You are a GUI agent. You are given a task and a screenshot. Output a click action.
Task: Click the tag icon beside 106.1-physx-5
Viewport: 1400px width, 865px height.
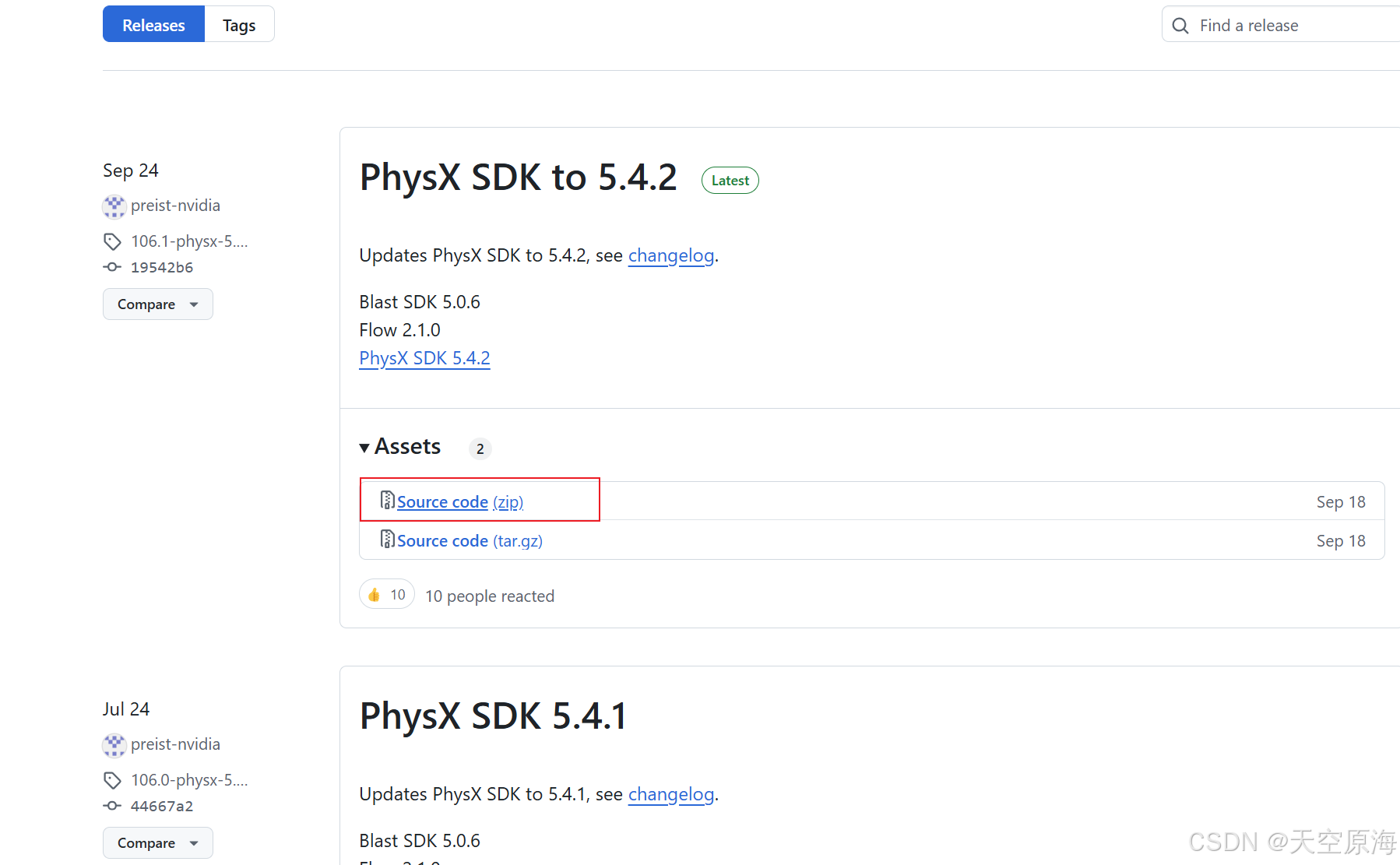click(112, 242)
